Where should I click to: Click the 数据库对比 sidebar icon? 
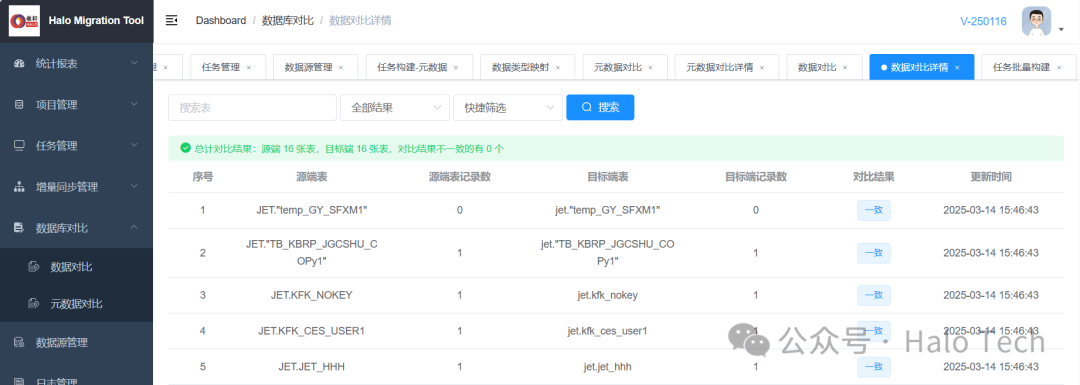click(x=19, y=228)
